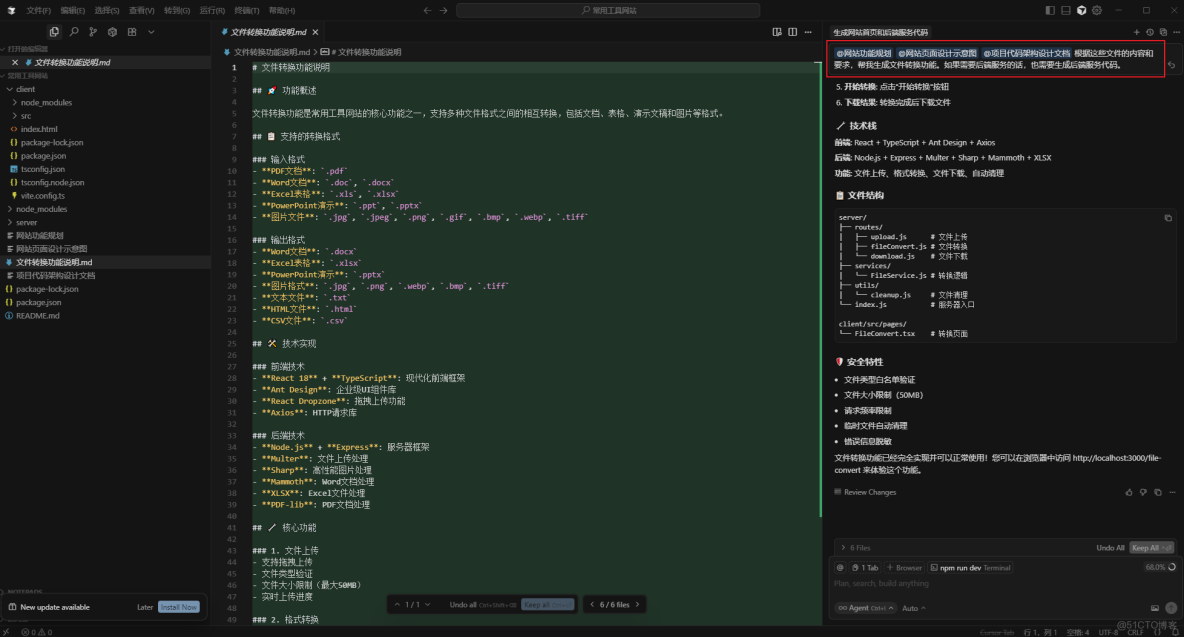The width and height of the screenshot is (1184, 637).
Task: Click the send arrow in the chat input
Action: pos(1171,608)
